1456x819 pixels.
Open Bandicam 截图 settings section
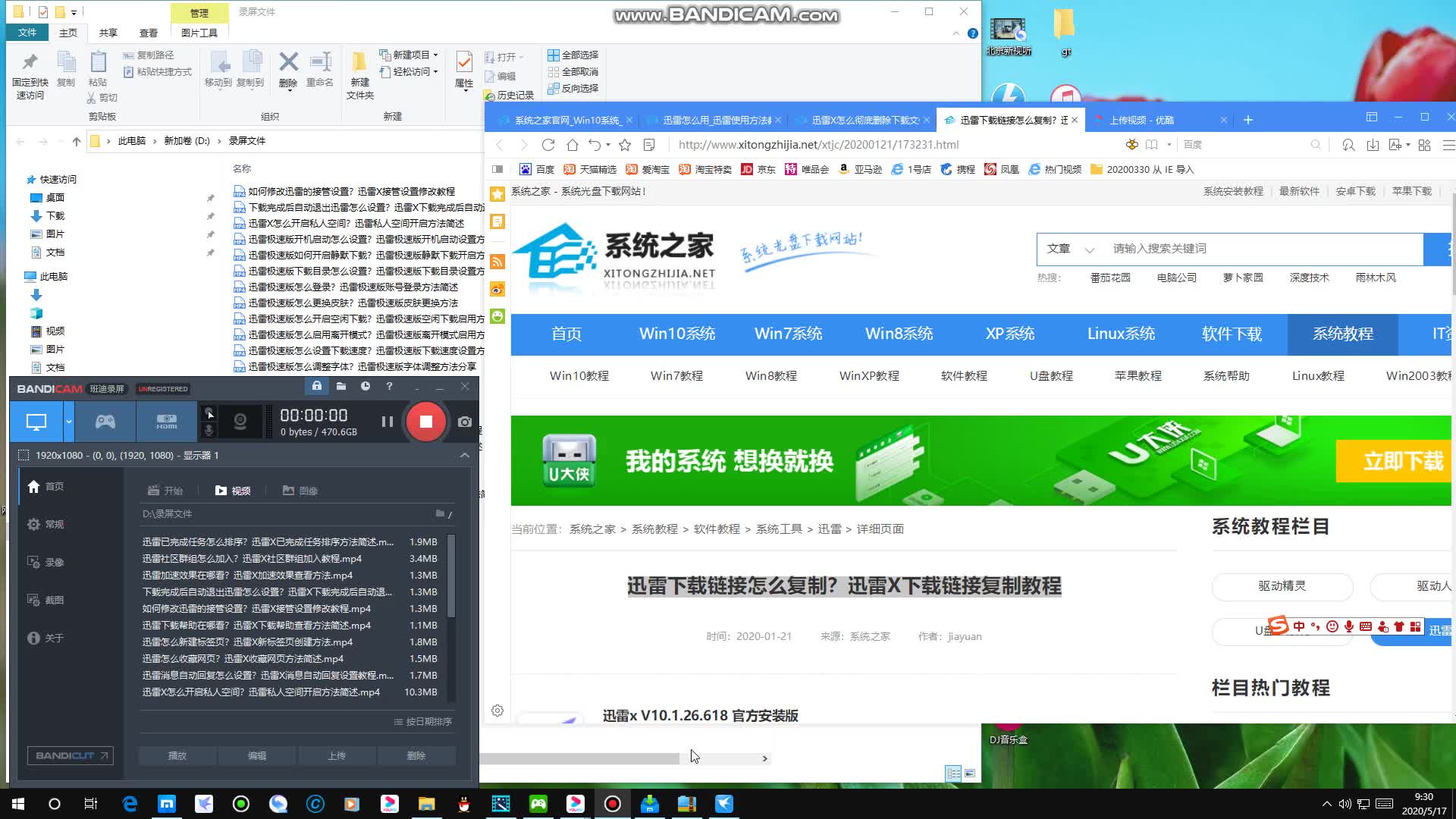(45, 600)
